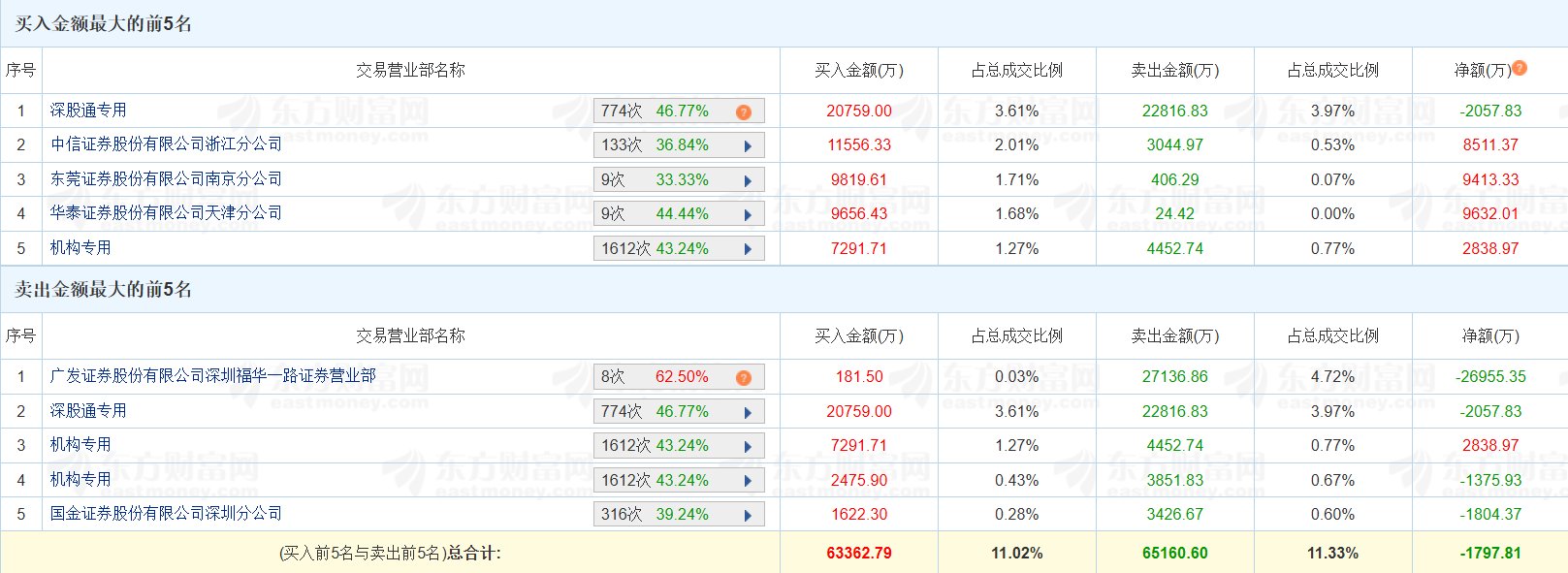This screenshot has height=573, width=1568.
Task: Open 东莞证券股份有限公司南京分公司 link
Action: tap(166, 179)
